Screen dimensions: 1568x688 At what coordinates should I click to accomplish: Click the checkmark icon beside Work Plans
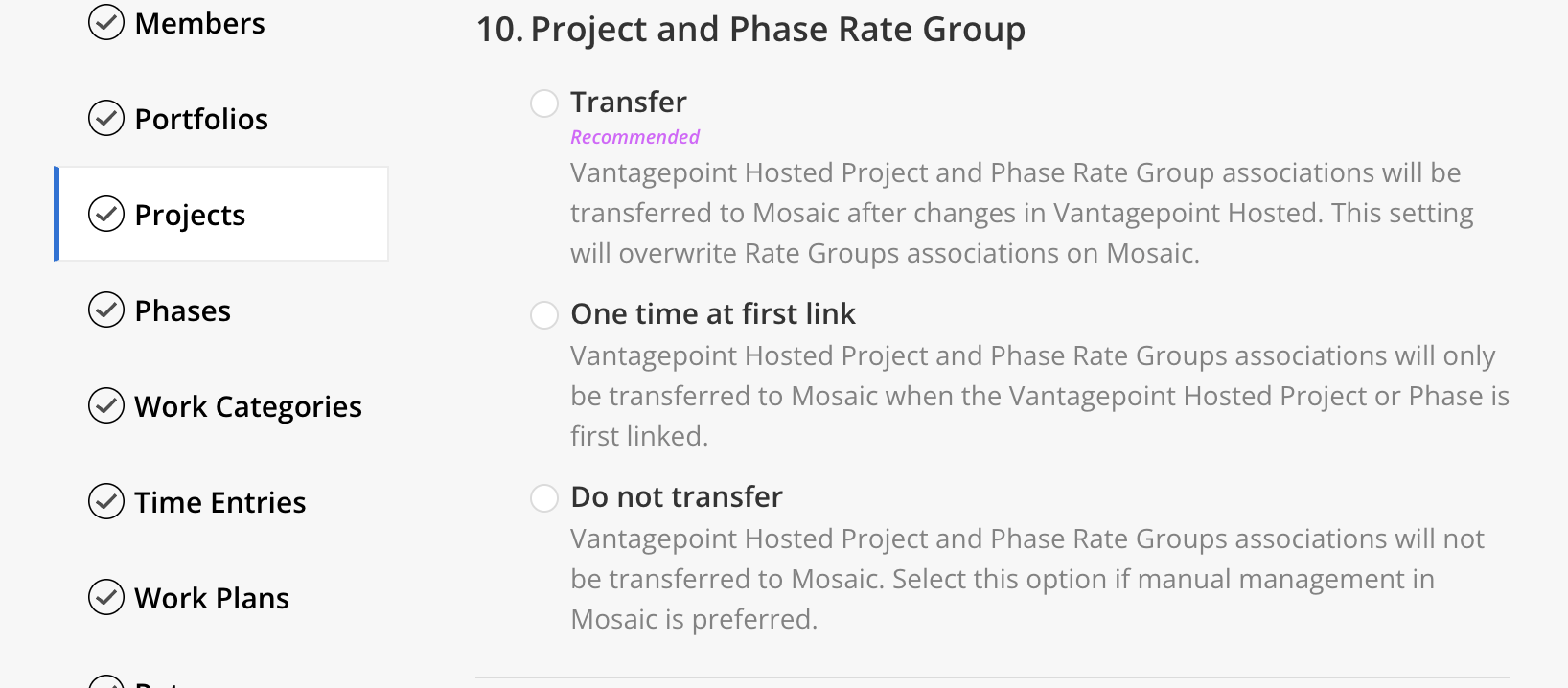(106, 597)
